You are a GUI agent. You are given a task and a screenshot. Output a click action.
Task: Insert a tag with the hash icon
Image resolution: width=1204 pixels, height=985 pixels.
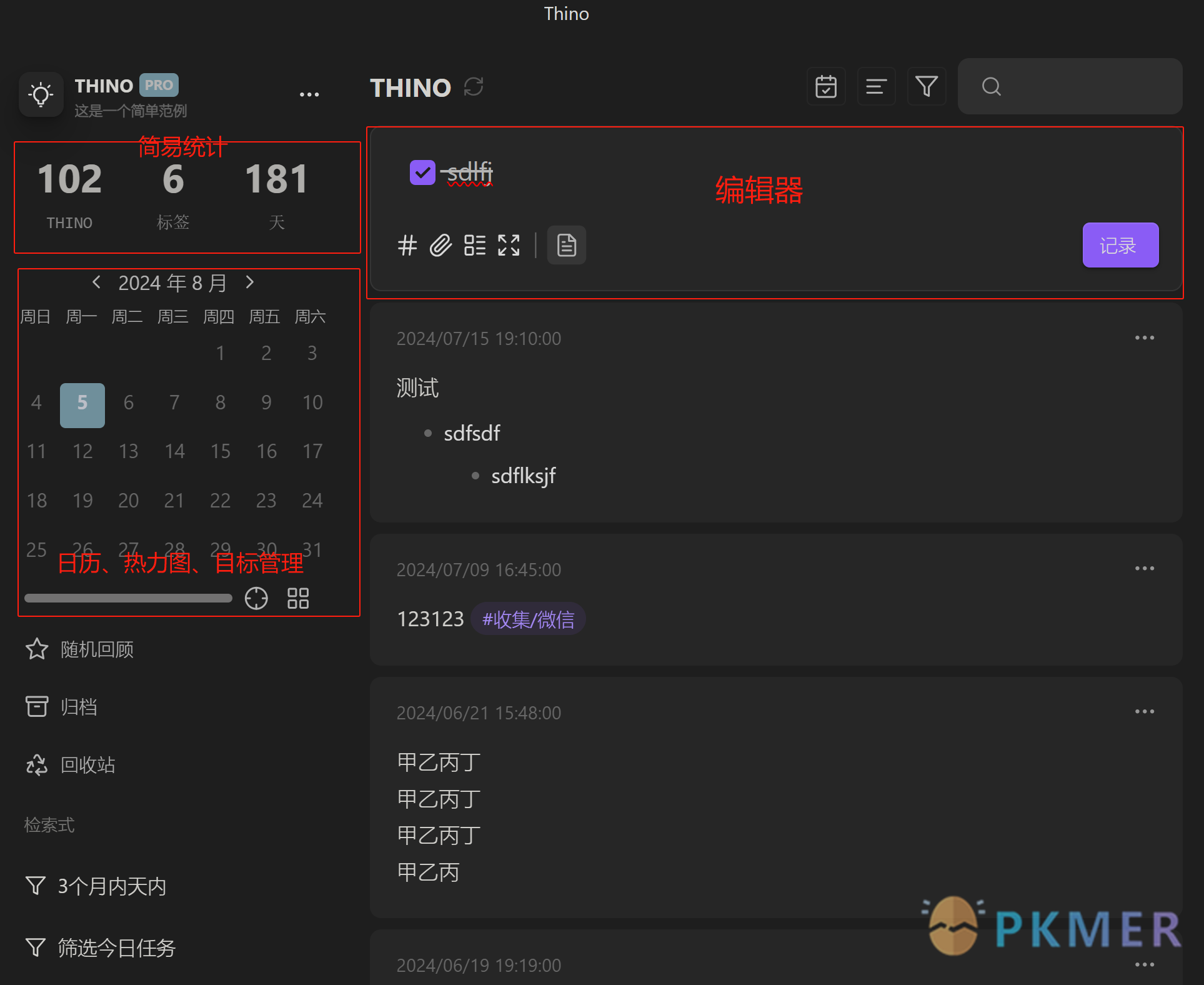click(x=407, y=245)
